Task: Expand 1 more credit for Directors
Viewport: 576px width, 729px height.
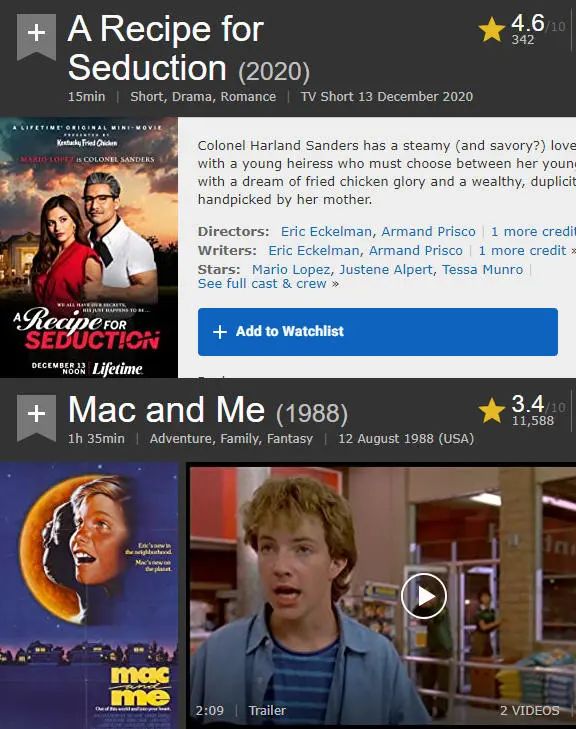Action: pos(533,232)
